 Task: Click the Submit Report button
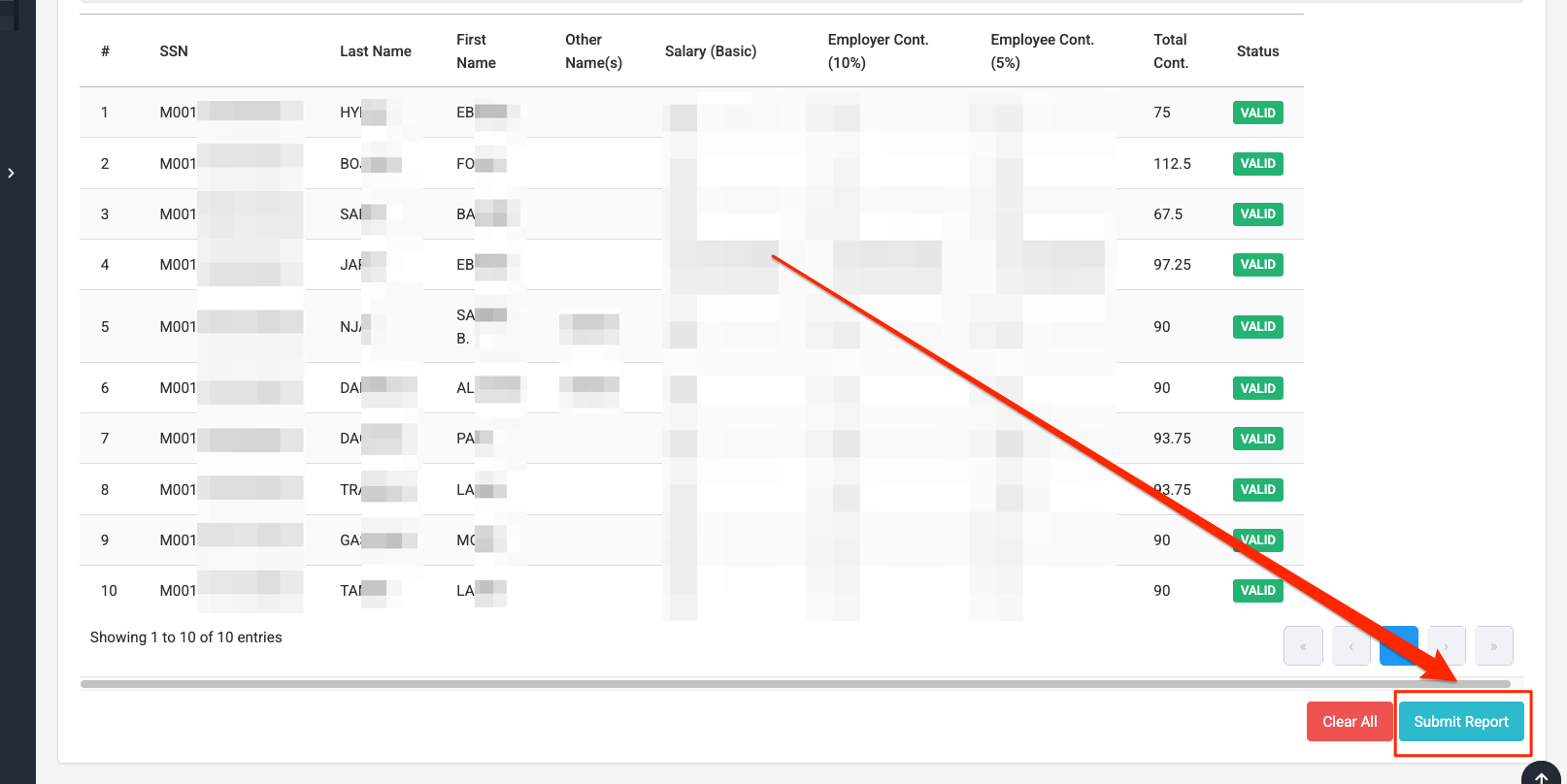click(1460, 722)
